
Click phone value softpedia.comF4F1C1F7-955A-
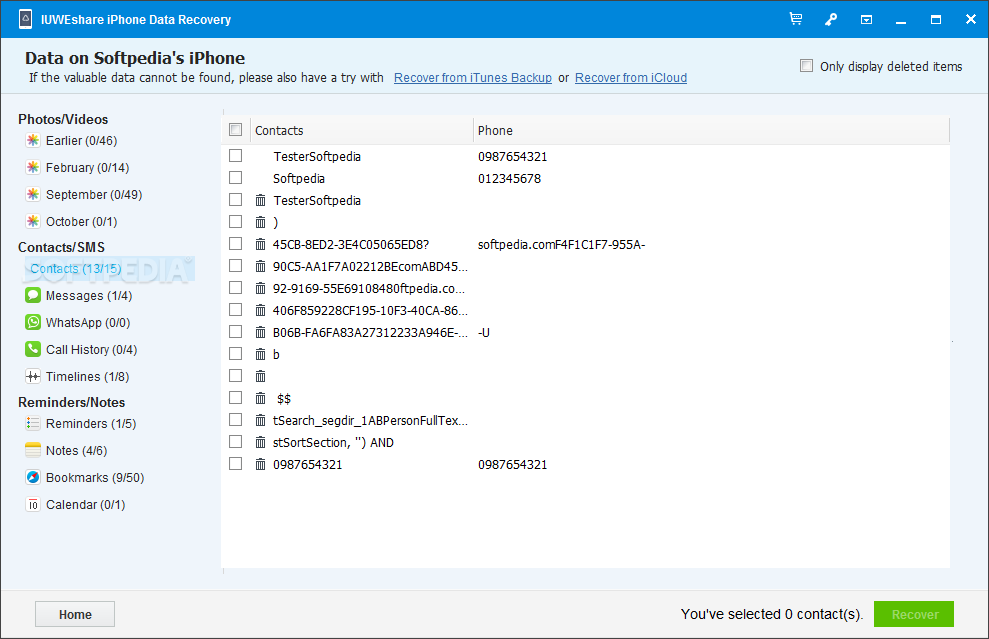point(561,245)
